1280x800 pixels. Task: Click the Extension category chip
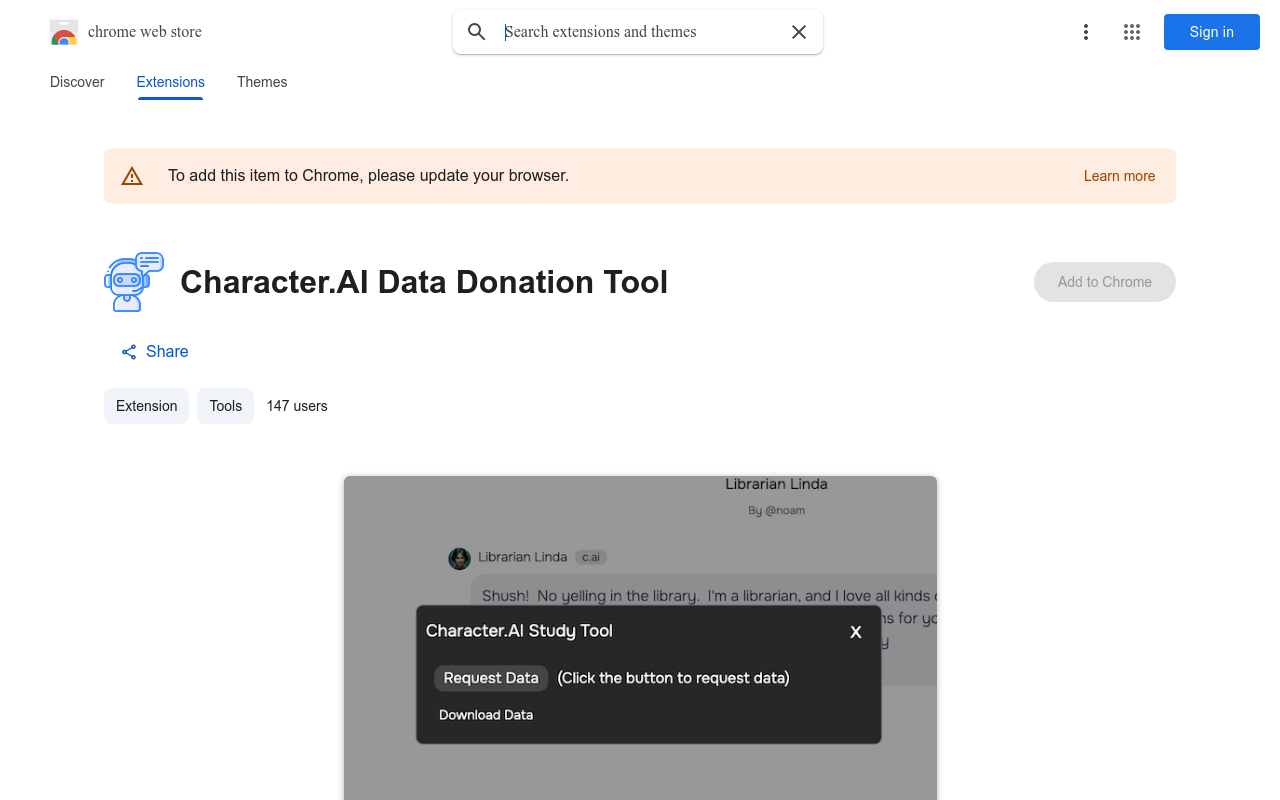click(x=146, y=406)
